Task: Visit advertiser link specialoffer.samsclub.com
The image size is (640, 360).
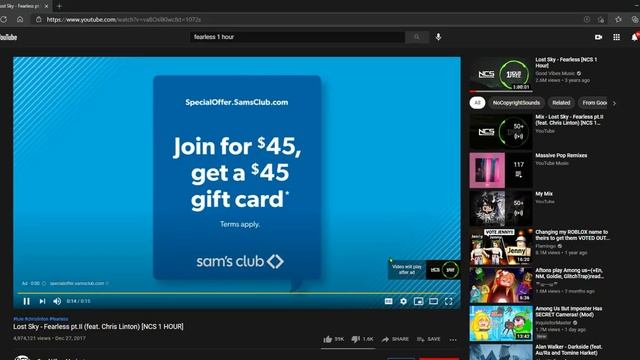Action: tap(77, 283)
